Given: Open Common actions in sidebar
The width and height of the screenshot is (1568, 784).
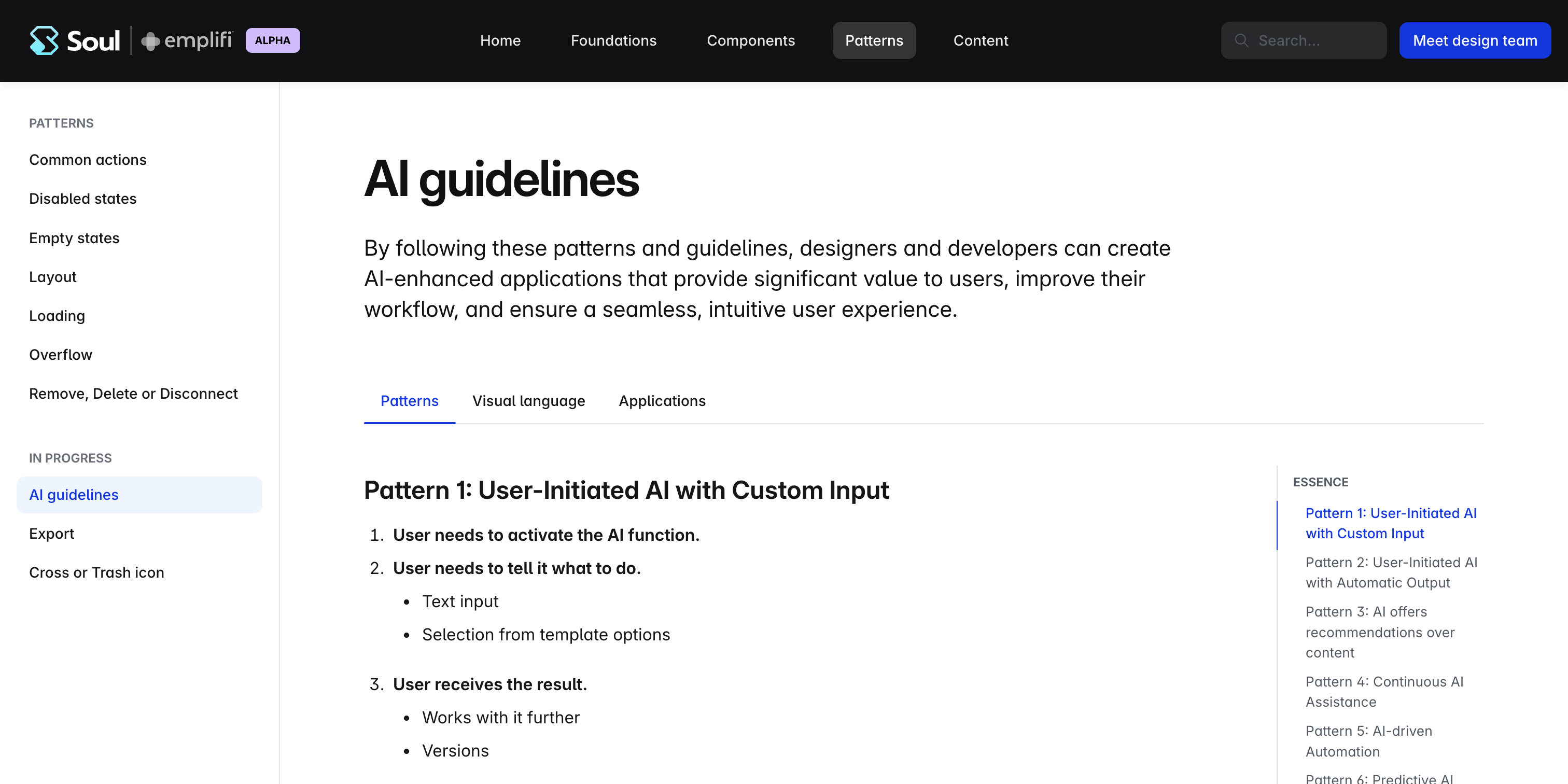Looking at the screenshot, I should [88, 160].
